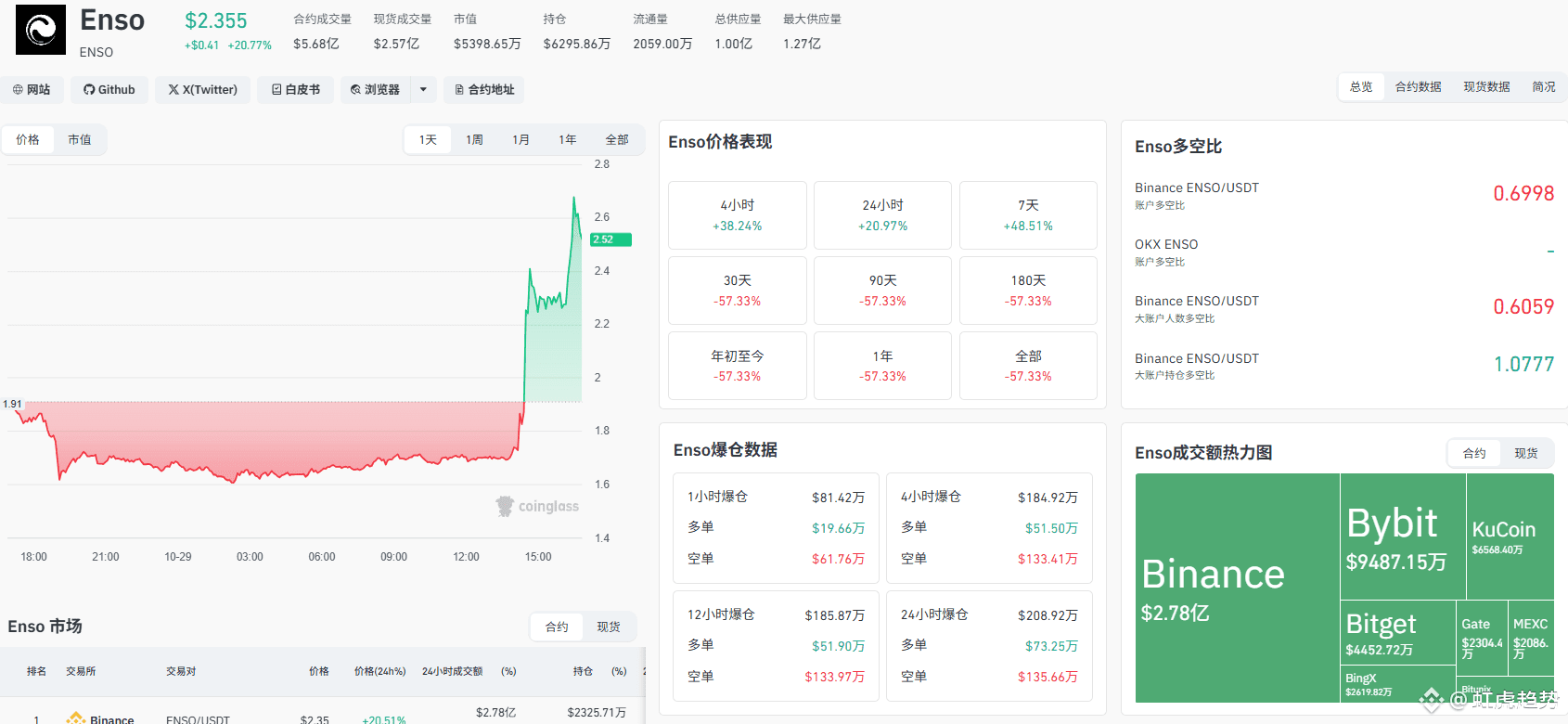Click the 4小时爆仓 $184.92万 value
Image resolution: width=1568 pixels, height=724 pixels.
(x=1047, y=498)
